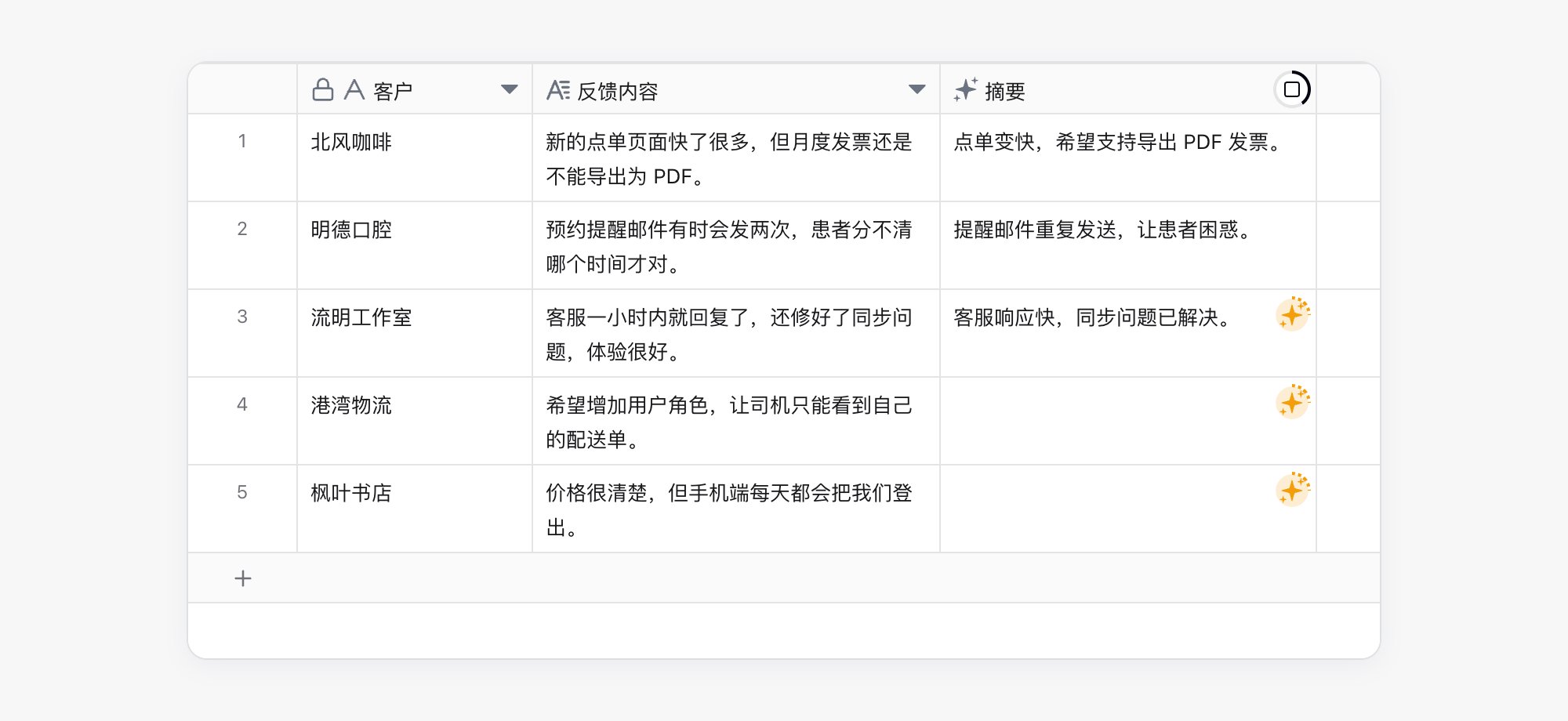Select feedback cell starting with 希望增加用户角色
1568x721 pixels.
736,421
